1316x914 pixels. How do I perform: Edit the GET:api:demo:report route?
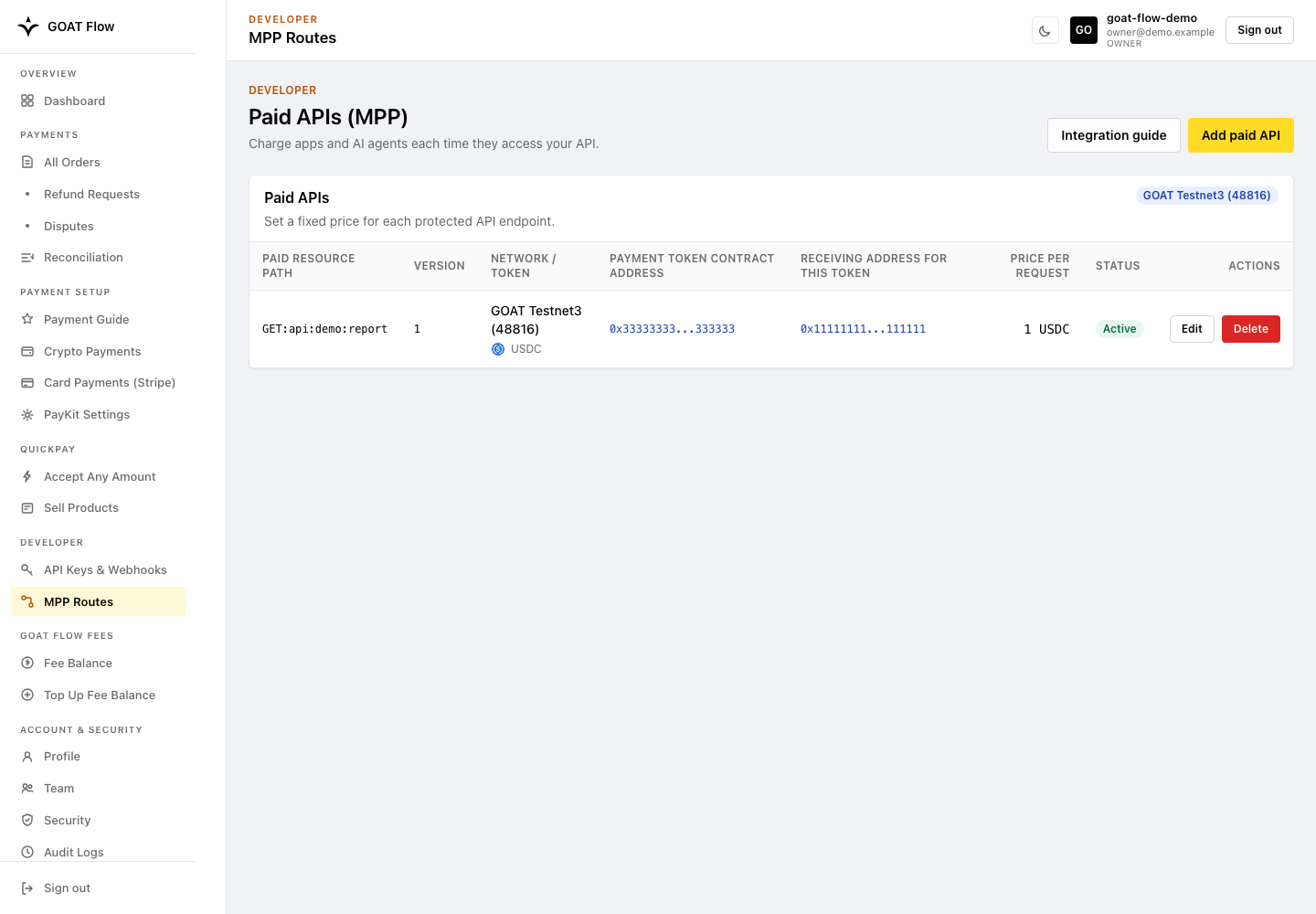point(1192,329)
